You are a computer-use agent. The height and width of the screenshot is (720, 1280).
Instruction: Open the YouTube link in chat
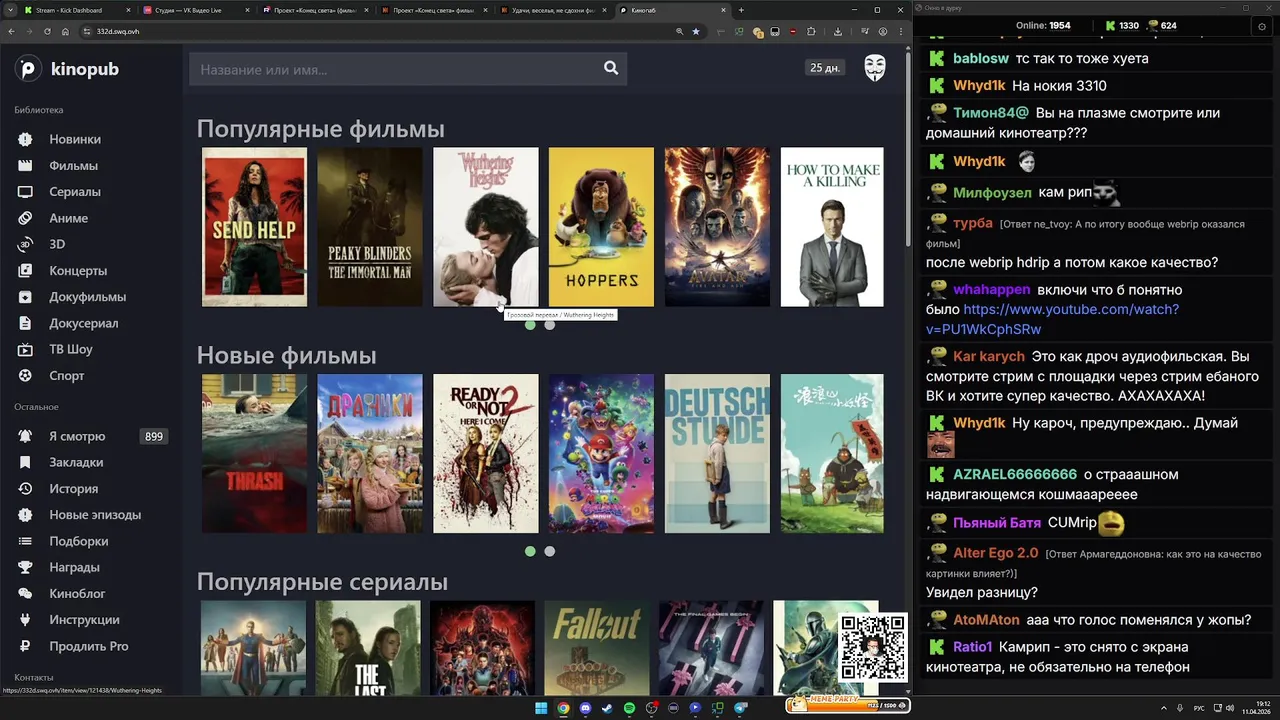click(x=1052, y=319)
